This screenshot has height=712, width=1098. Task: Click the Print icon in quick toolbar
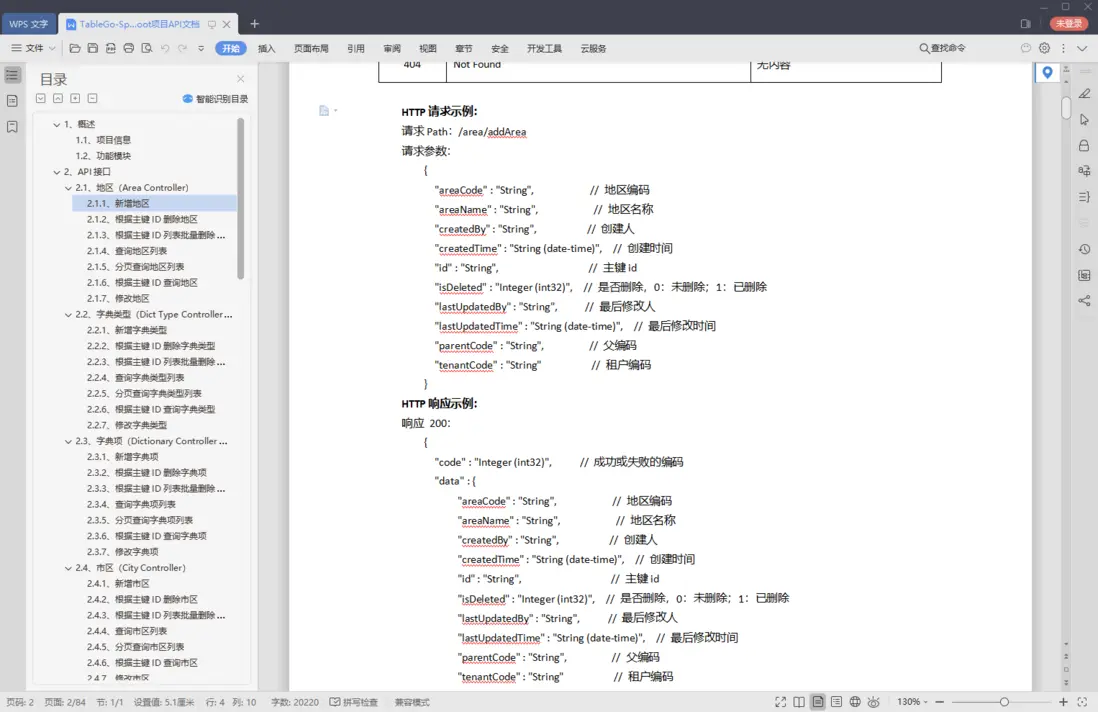click(128, 48)
